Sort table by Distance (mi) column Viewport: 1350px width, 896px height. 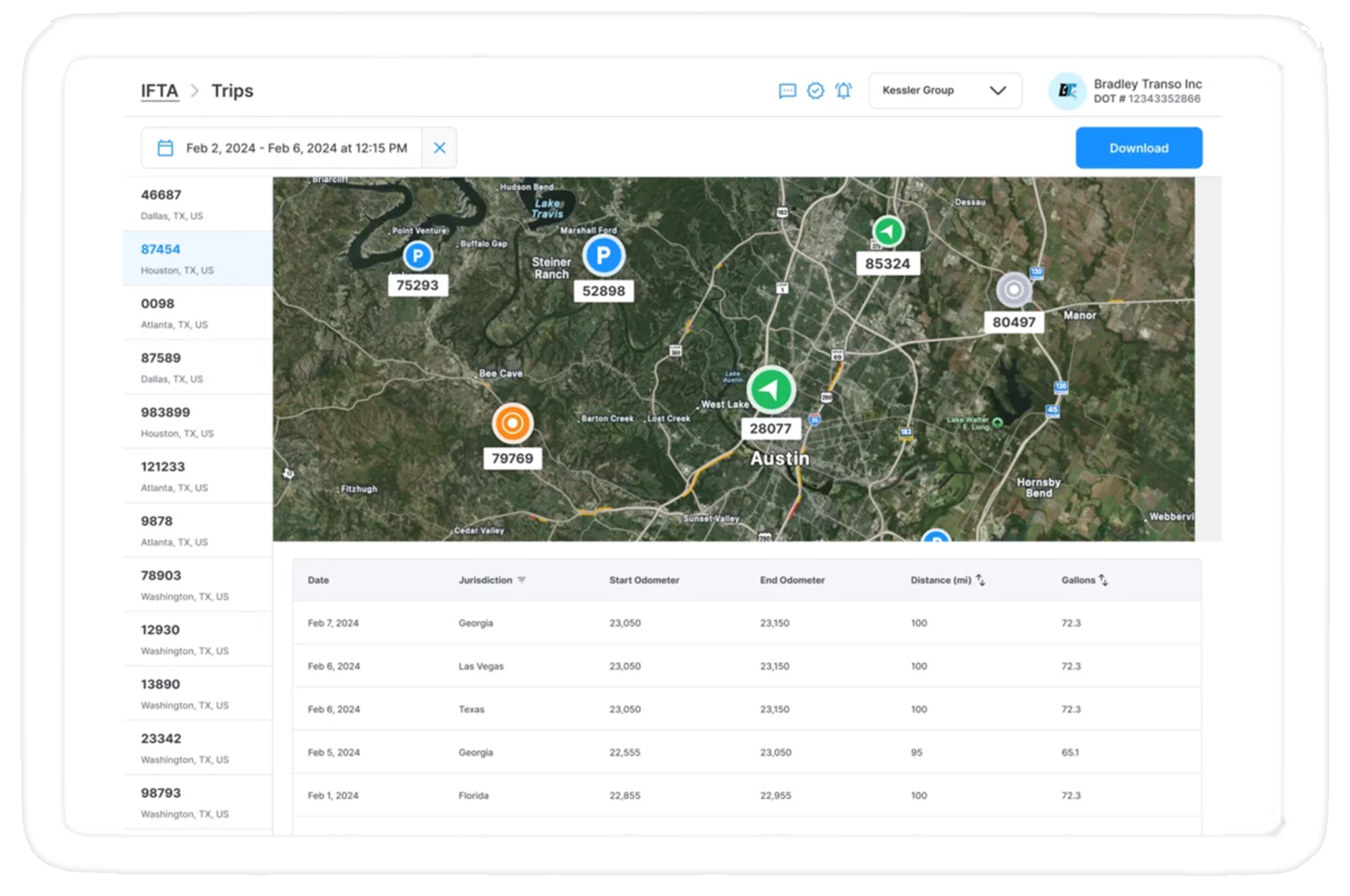(x=980, y=580)
